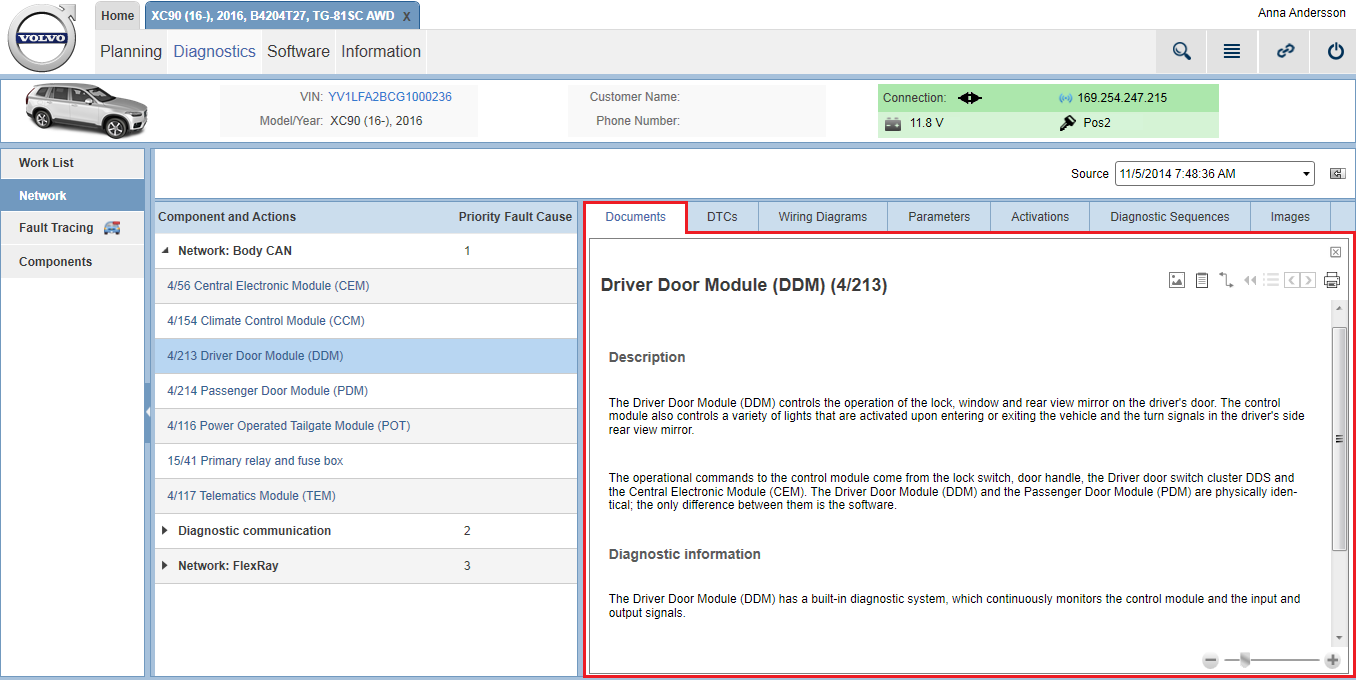Image resolution: width=1356 pixels, height=680 pixels.
Task: Click the key icon beside Pos2
Action: 1067,123
